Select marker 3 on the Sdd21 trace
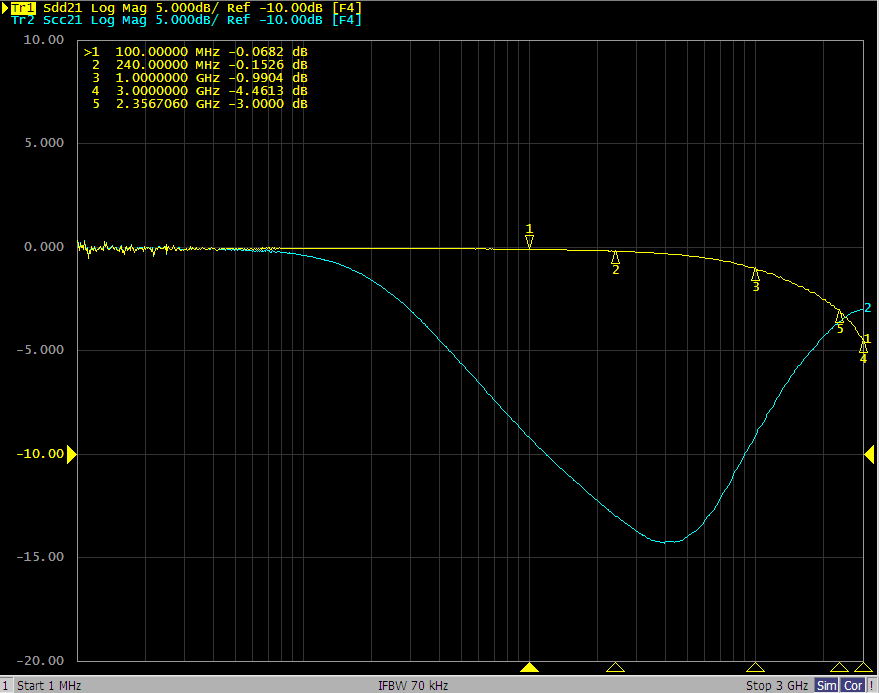 point(756,274)
